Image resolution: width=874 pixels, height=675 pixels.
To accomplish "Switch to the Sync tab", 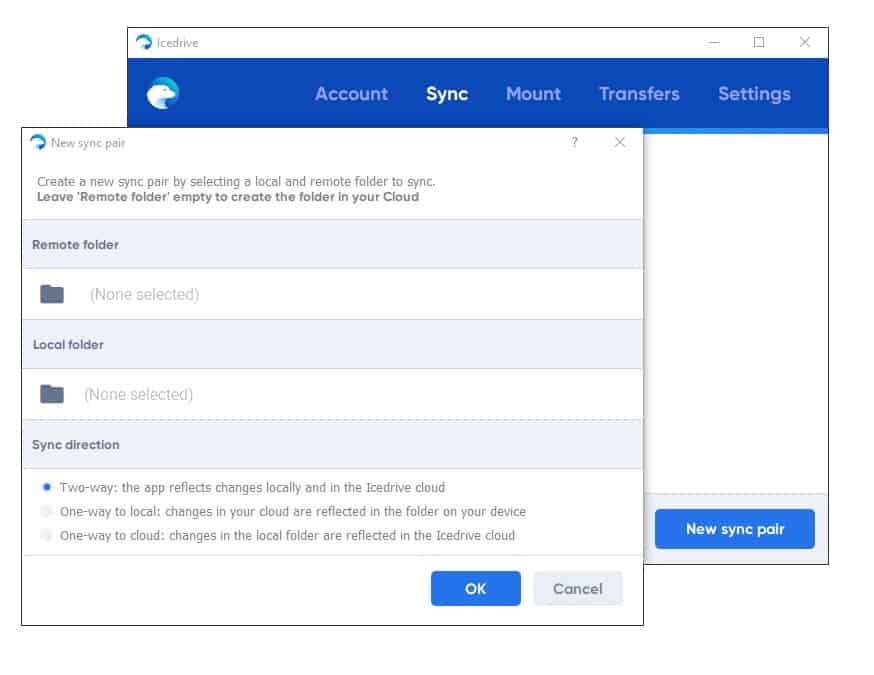I will pos(447,94).
